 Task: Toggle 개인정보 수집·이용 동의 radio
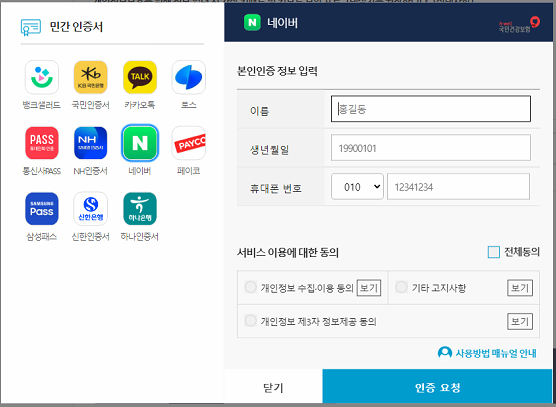coord(250,287)
